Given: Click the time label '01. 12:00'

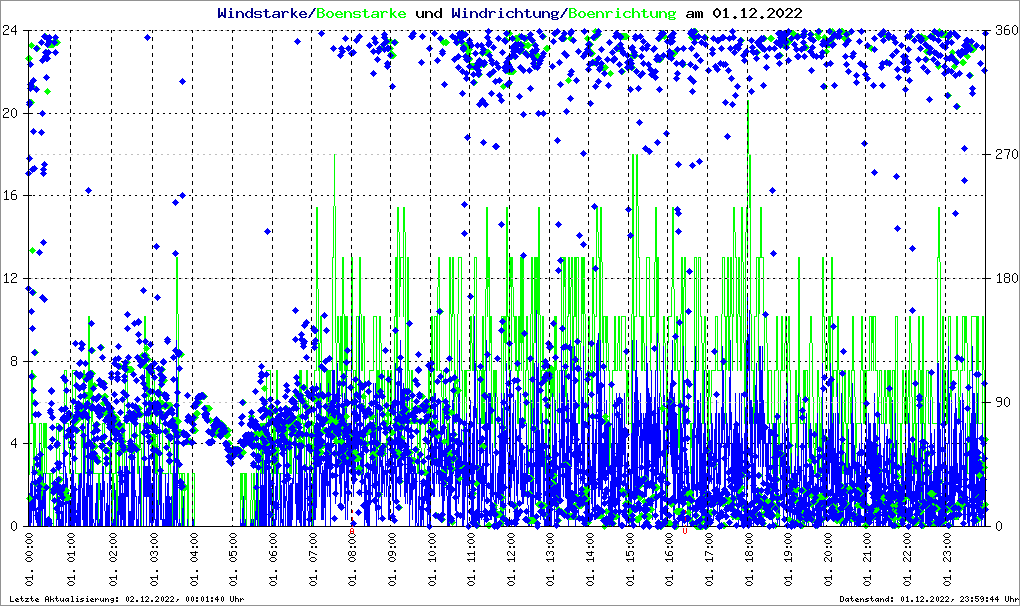Looking at the screenshot, I should 511,559.
